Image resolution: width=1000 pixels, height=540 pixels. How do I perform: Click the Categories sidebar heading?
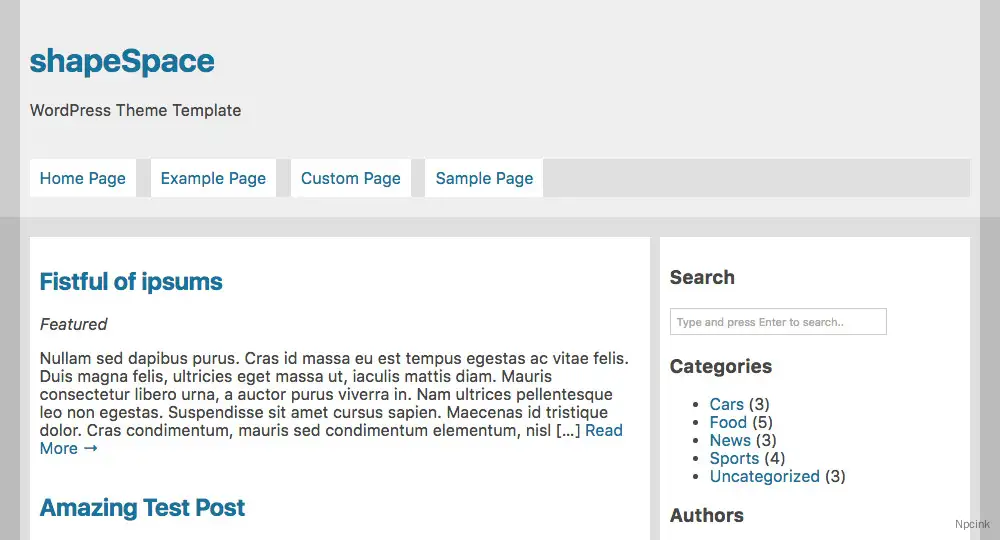[720, 366]
